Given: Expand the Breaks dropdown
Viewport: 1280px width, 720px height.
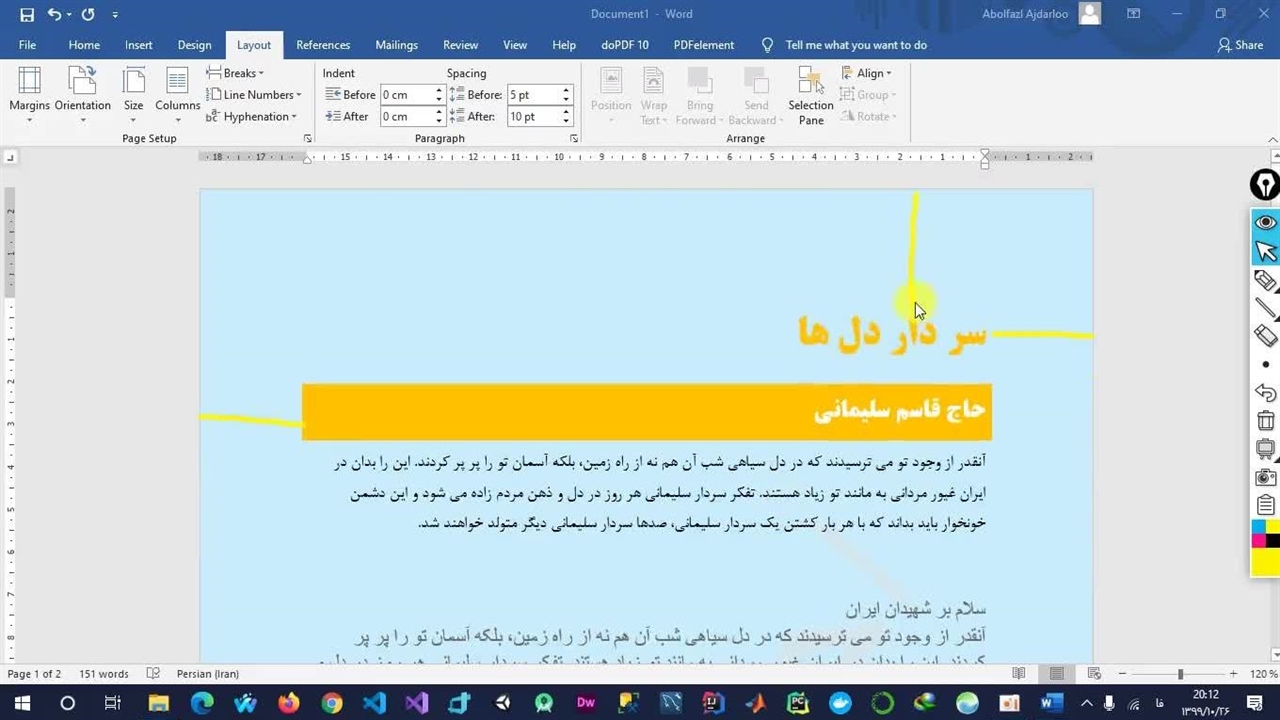Looking at the screenshot, I should pyautogui.click(x=235, y=73).
